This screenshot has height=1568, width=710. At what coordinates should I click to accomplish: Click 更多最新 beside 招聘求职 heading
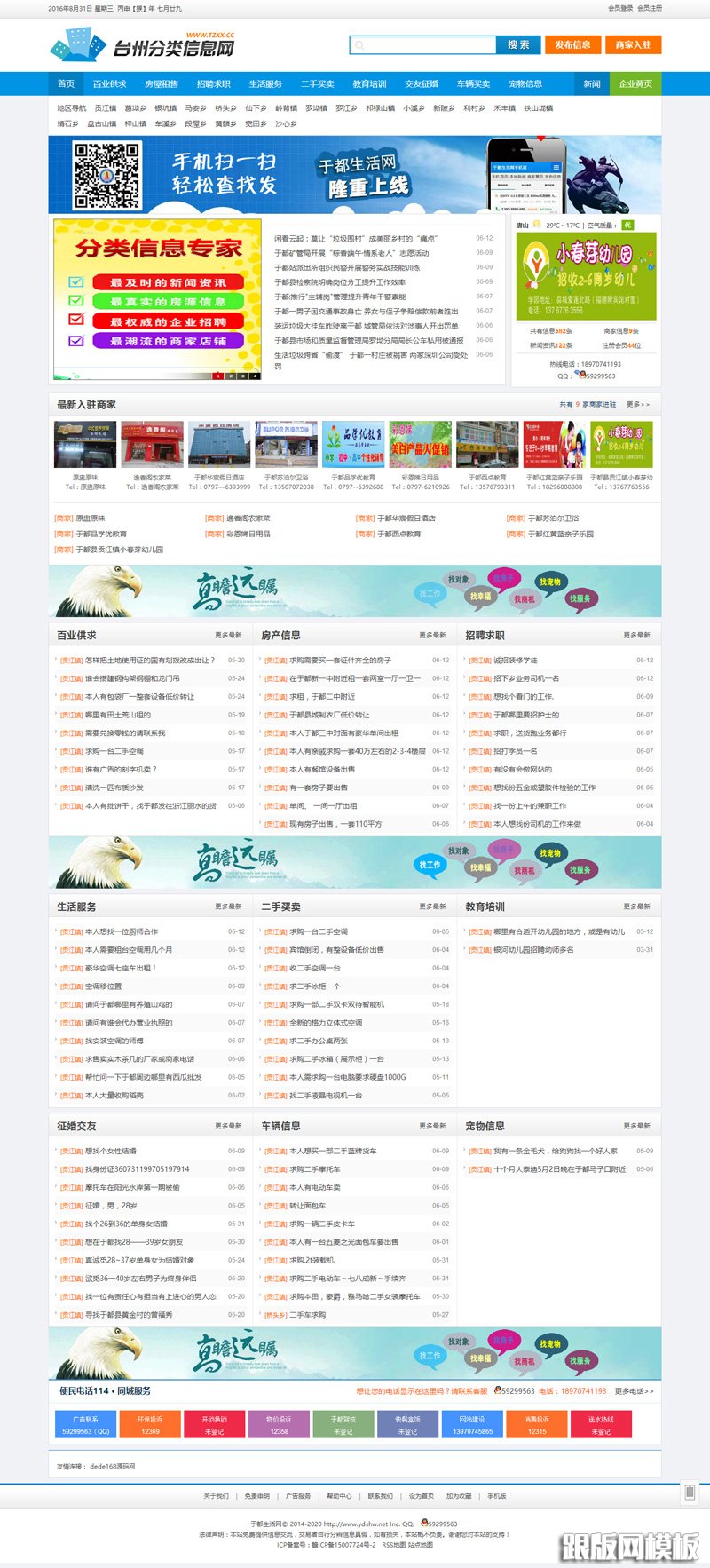pyautogui.click(x=636, y=635)
